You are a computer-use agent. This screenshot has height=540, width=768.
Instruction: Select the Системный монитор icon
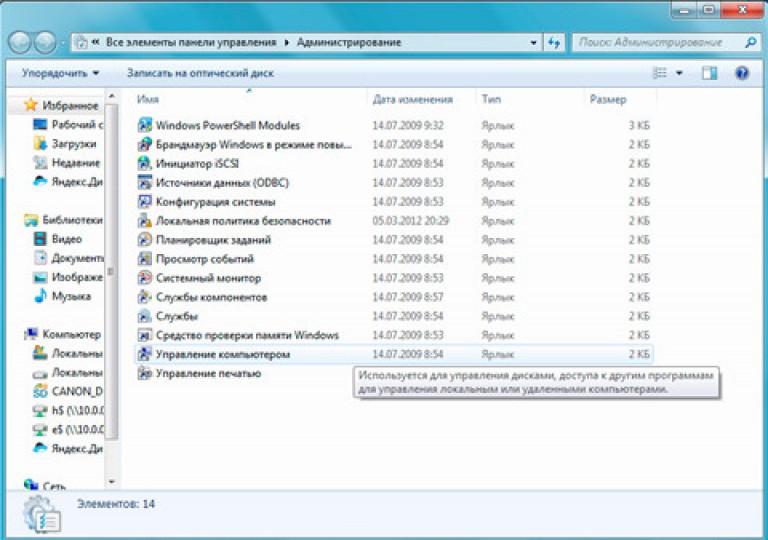[x=144, y=278]
